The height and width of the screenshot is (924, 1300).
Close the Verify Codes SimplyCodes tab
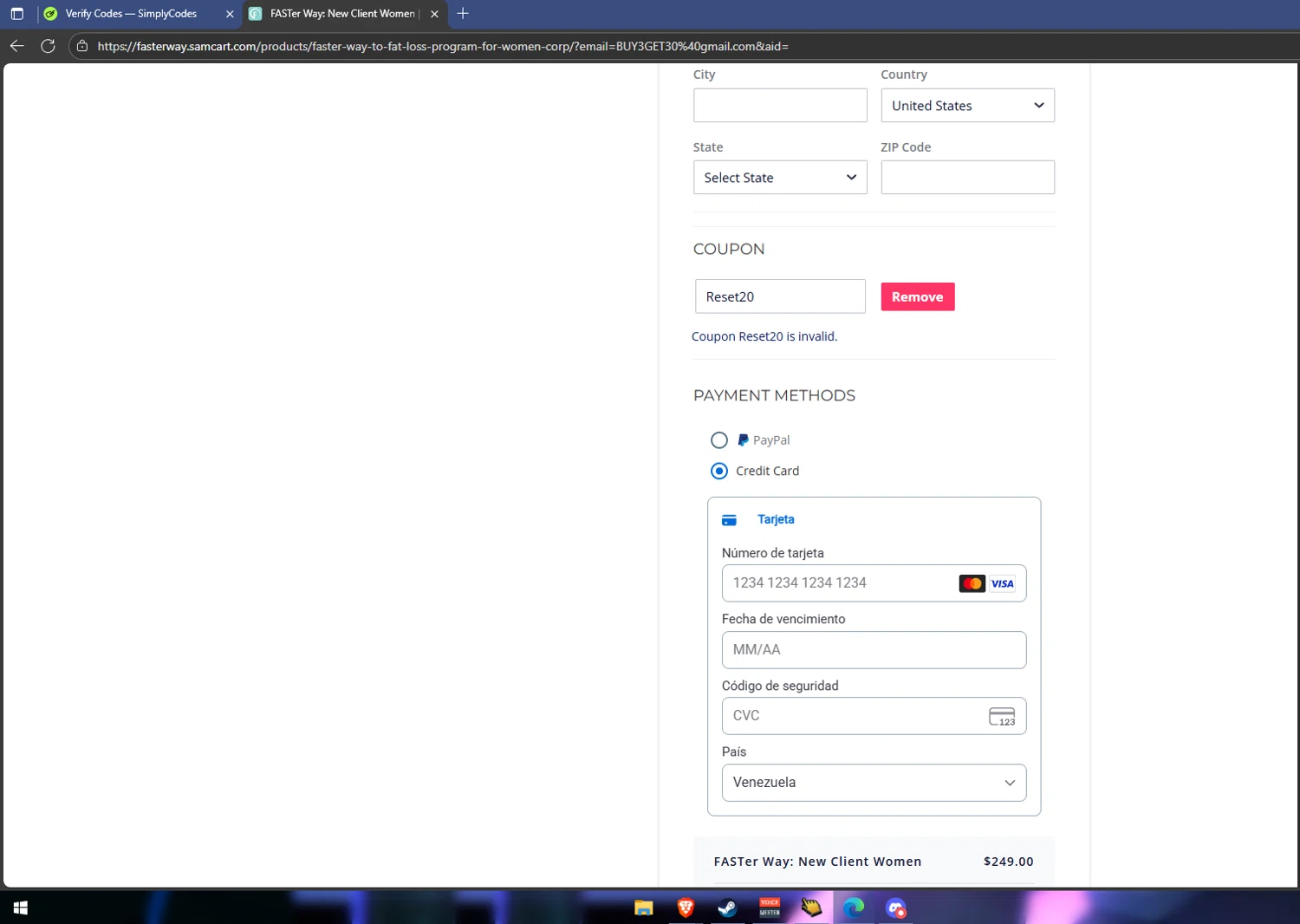[x=230, y=14]
